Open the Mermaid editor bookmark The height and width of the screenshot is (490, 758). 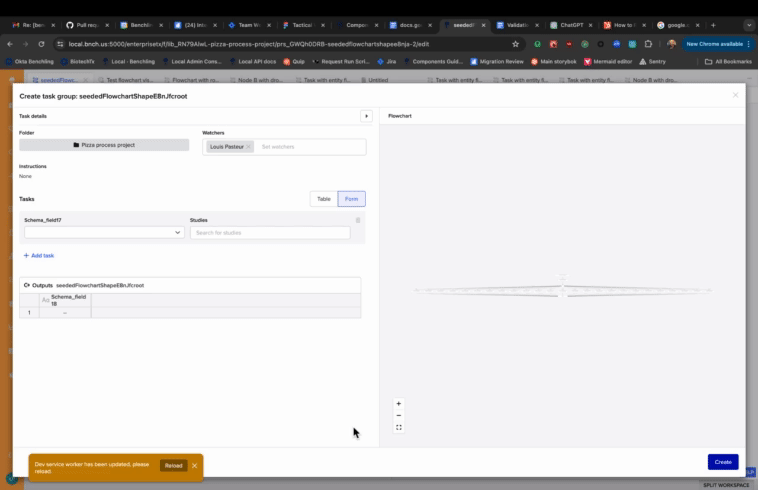click(x=608, y=62)
